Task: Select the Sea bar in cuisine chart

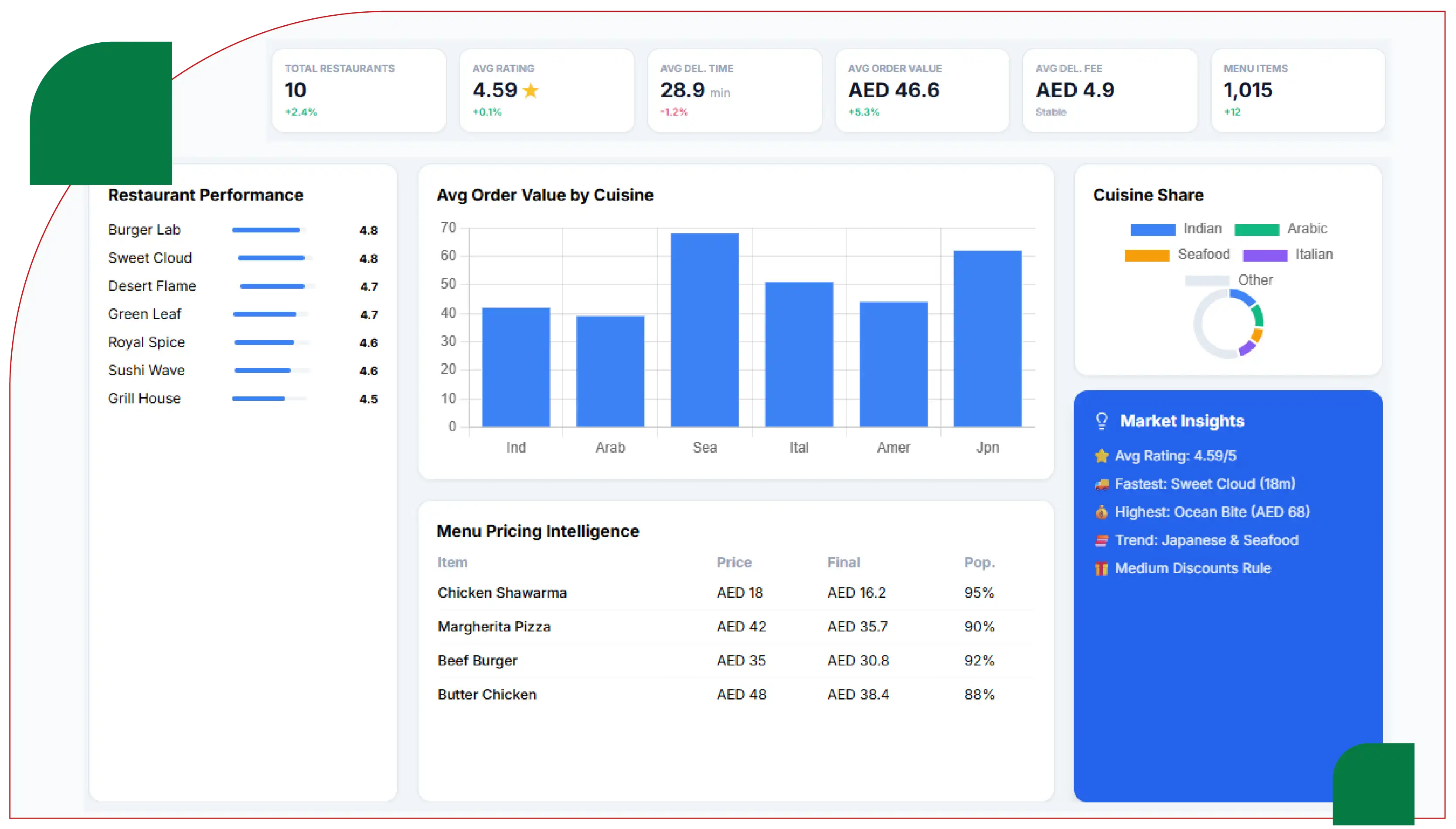Action: [x=704, y=330]
